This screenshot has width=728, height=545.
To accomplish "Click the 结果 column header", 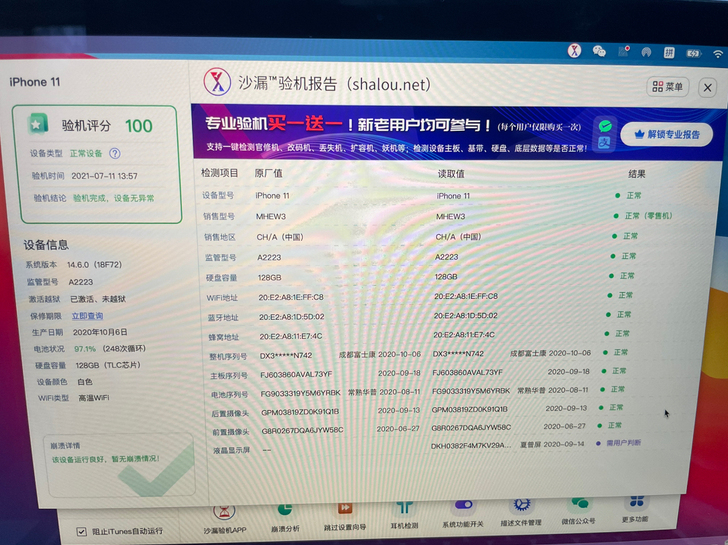I will [x=637, y=174].
